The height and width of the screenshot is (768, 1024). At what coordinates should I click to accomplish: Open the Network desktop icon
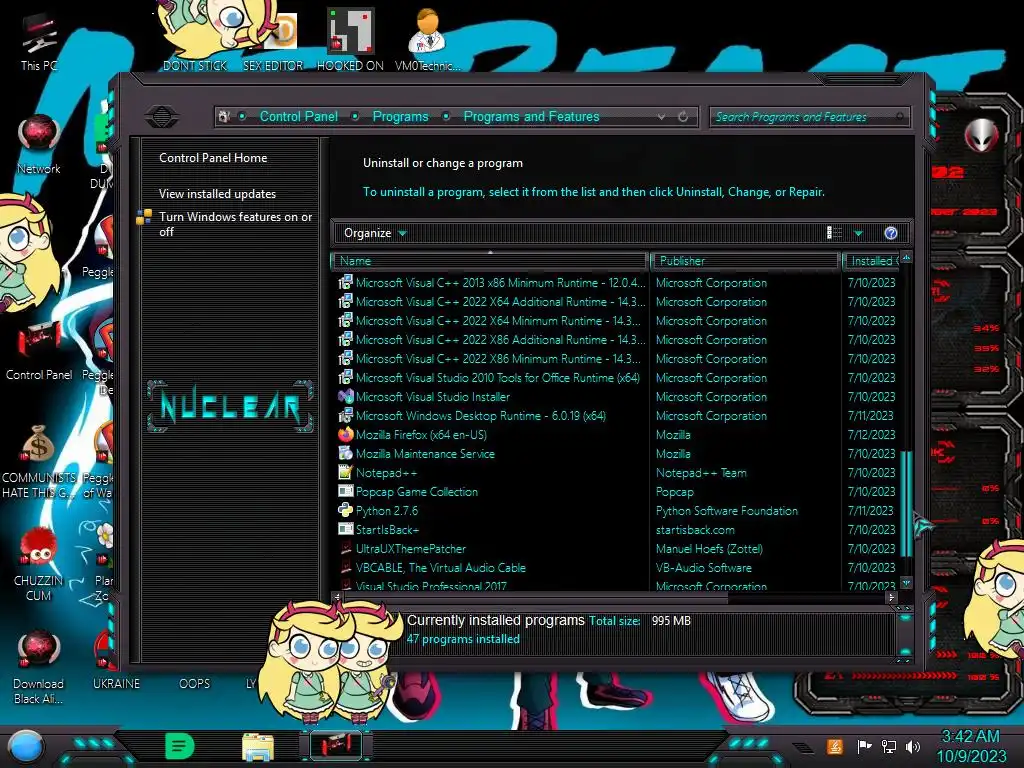(x=39, y=144)
